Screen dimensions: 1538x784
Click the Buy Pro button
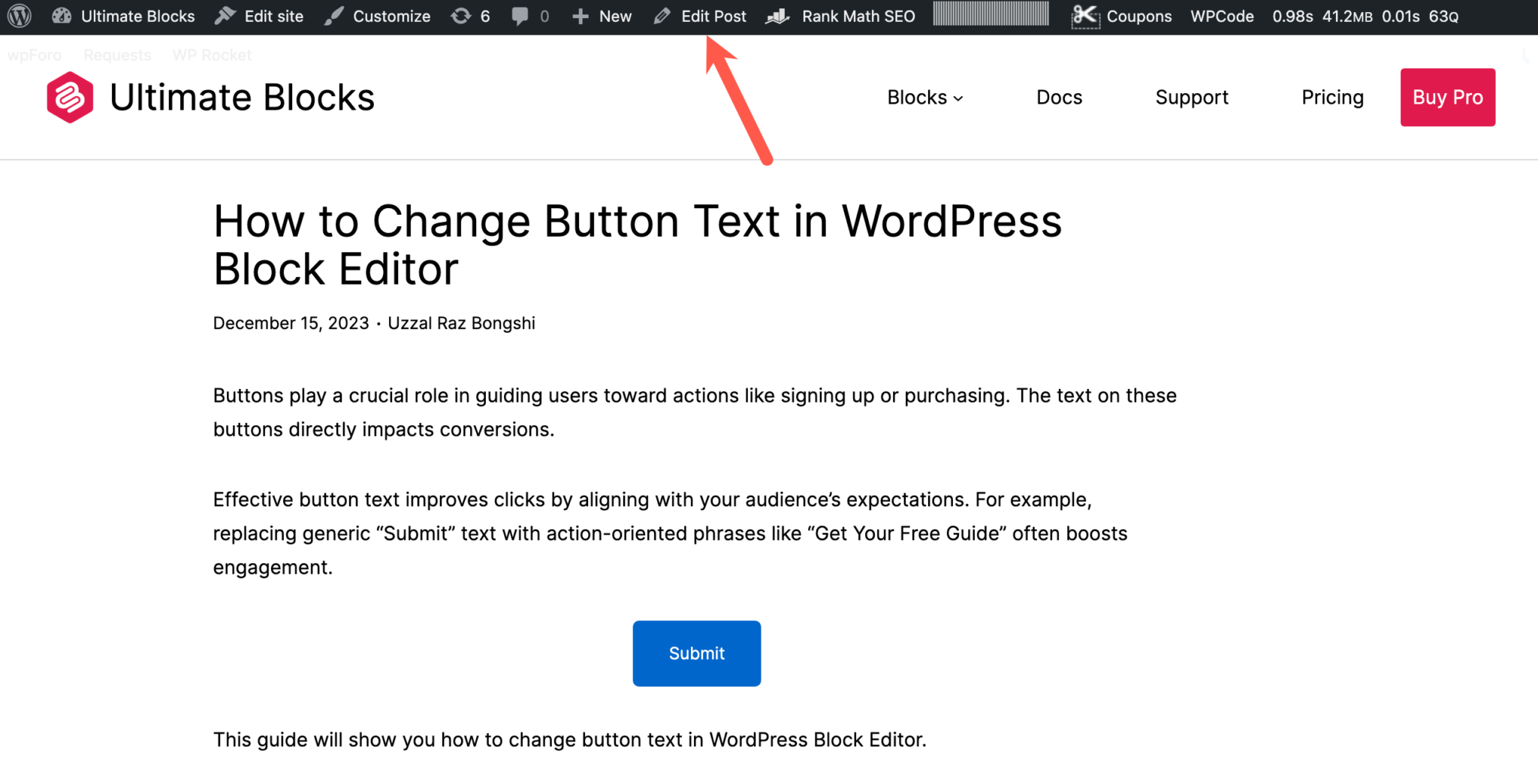(x=1447, y=97)
